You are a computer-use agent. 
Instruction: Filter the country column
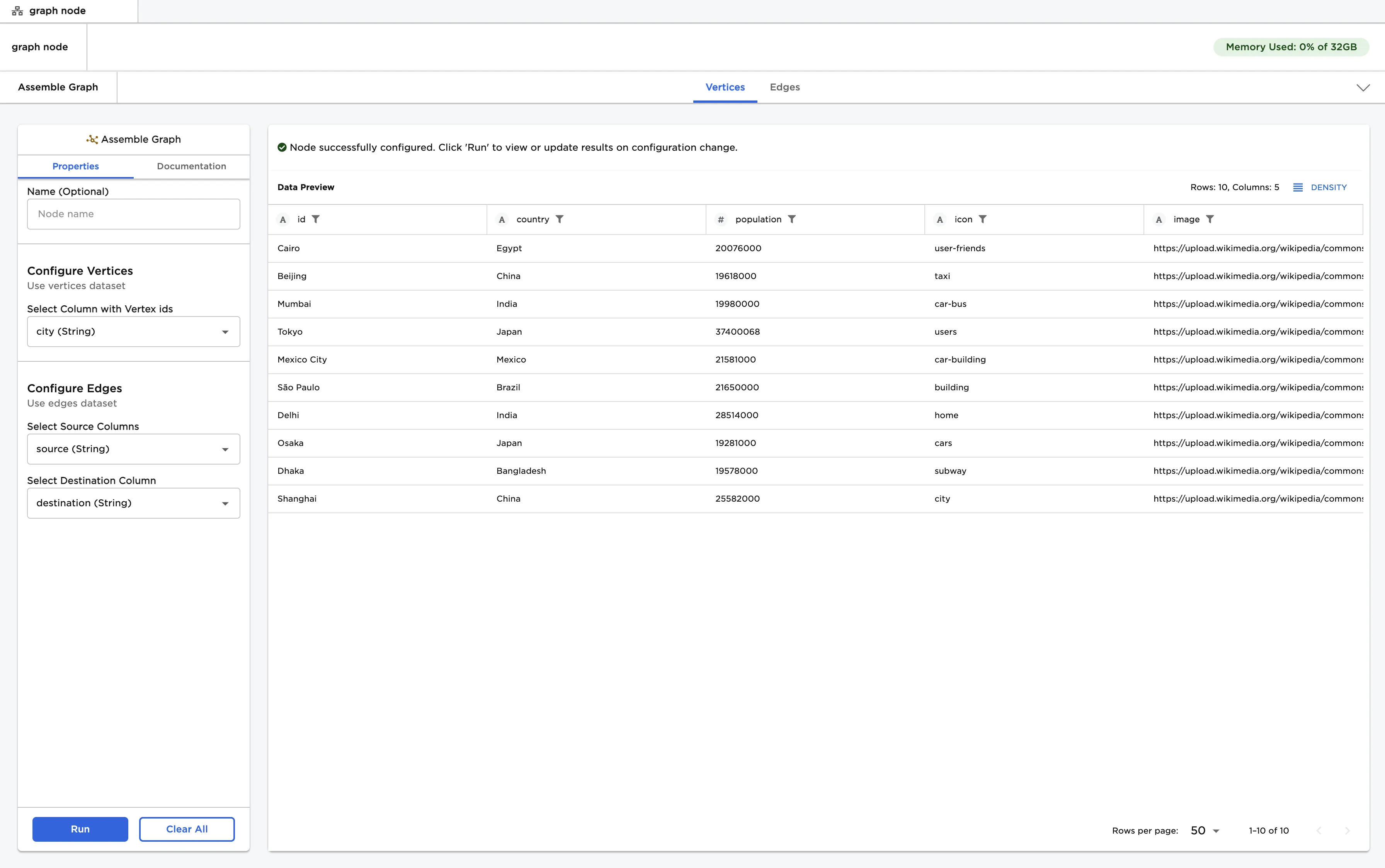point(560,219)
